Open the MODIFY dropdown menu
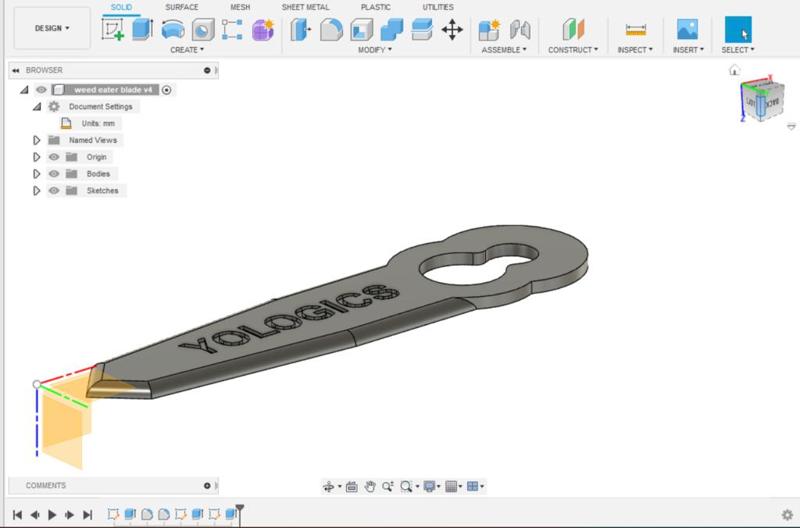Screen dimensions: 800x528 click(375, 49)
